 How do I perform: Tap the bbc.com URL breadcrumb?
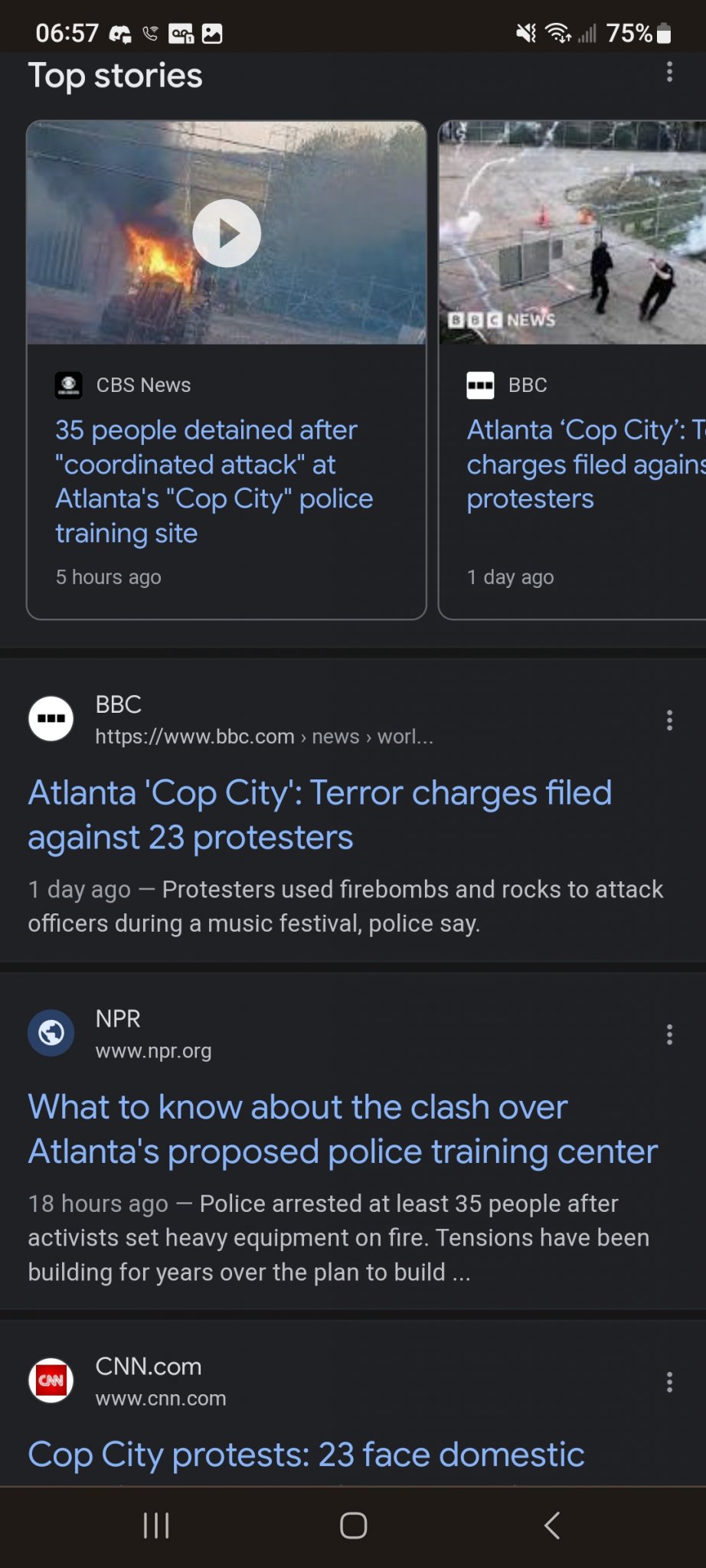pos(264,737)
